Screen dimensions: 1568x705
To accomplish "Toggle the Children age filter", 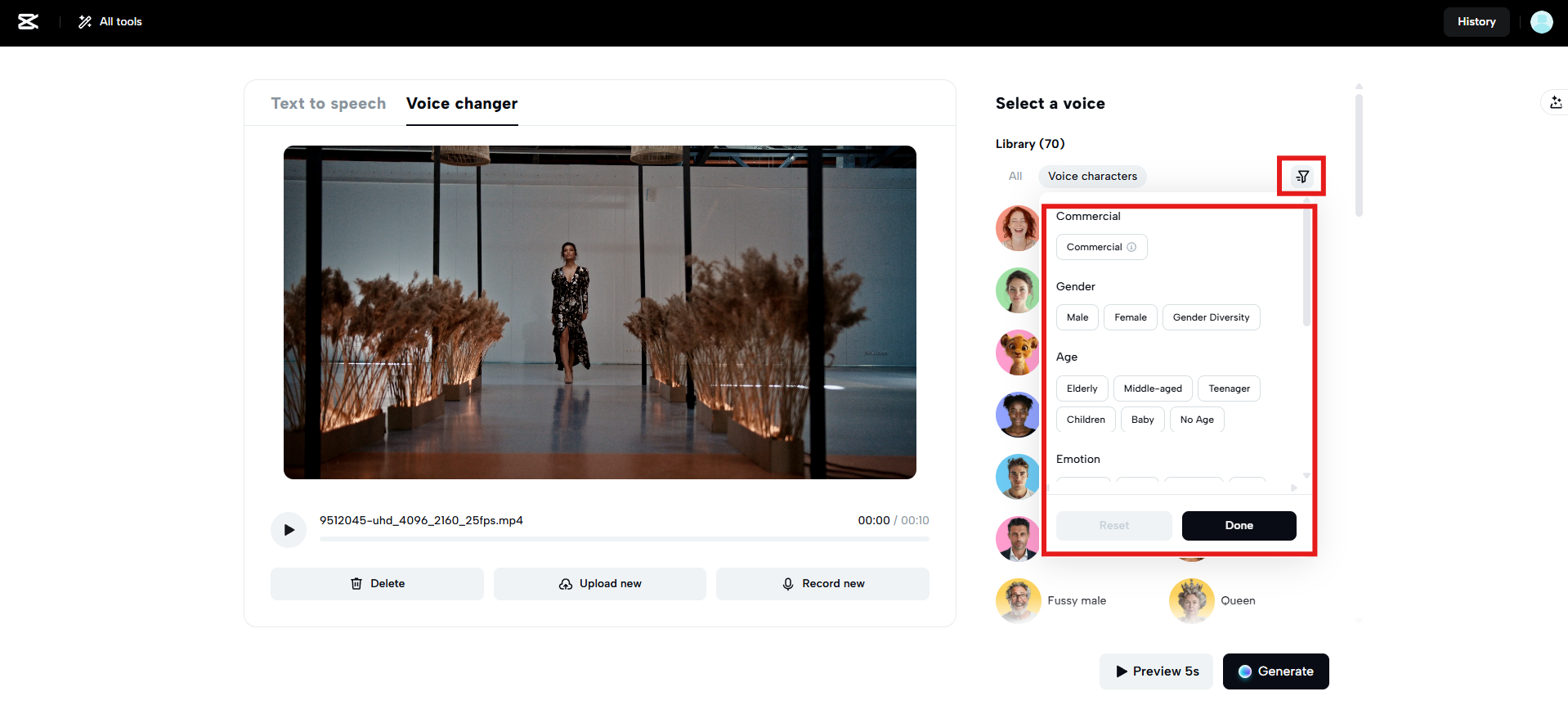I will (1086, 420).
